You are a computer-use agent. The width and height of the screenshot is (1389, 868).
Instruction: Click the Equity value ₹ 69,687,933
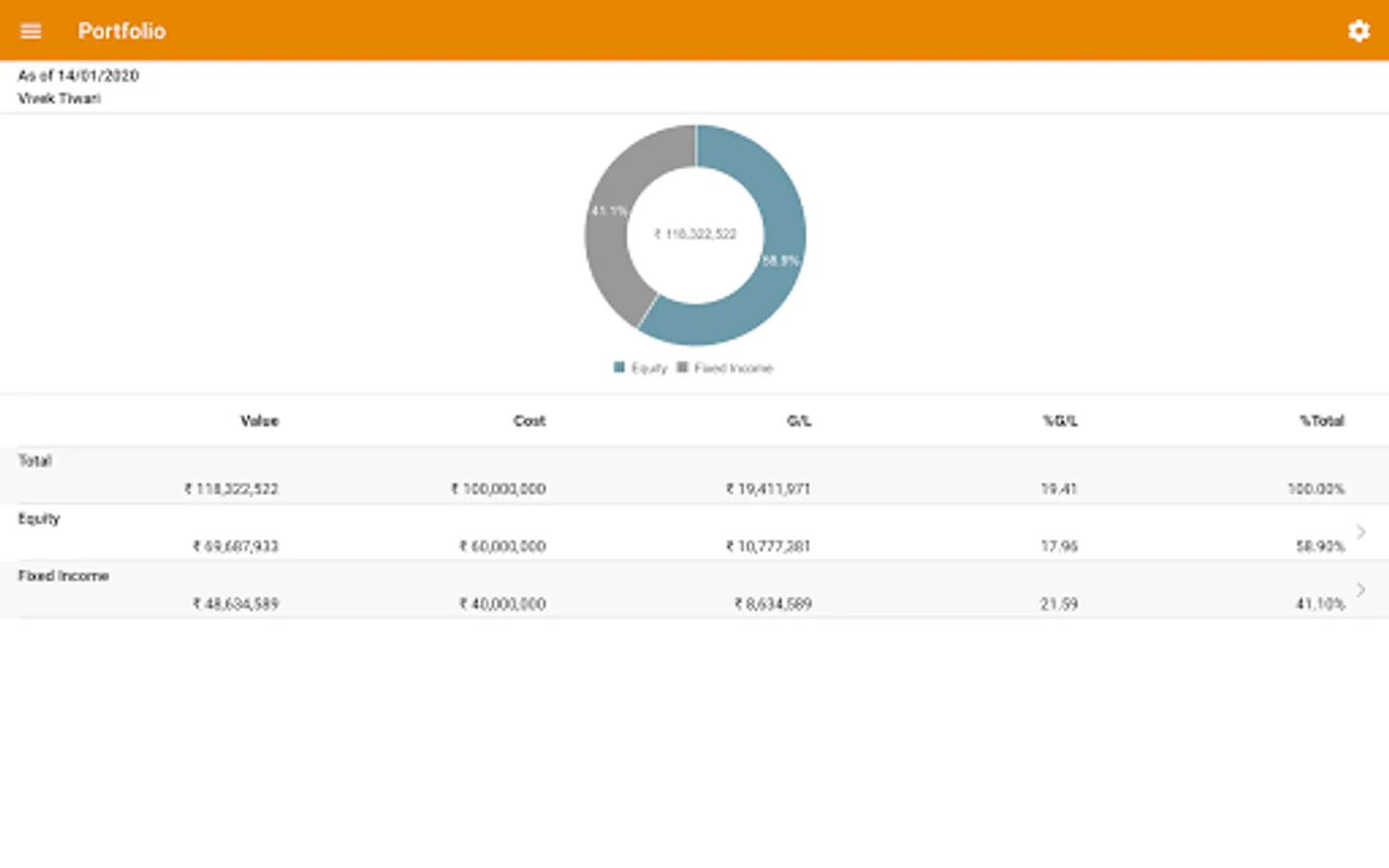pyautogui.click(x=235, y=546)
